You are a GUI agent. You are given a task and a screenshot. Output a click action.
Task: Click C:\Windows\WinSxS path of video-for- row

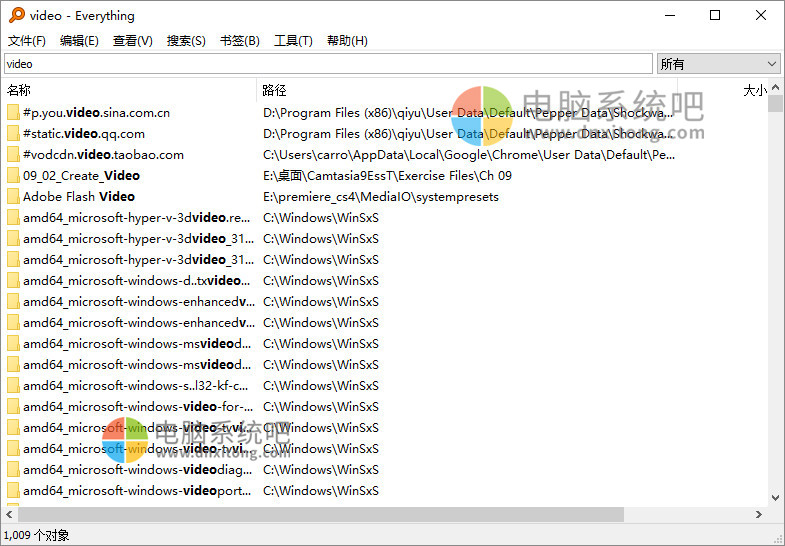(321, 407)
